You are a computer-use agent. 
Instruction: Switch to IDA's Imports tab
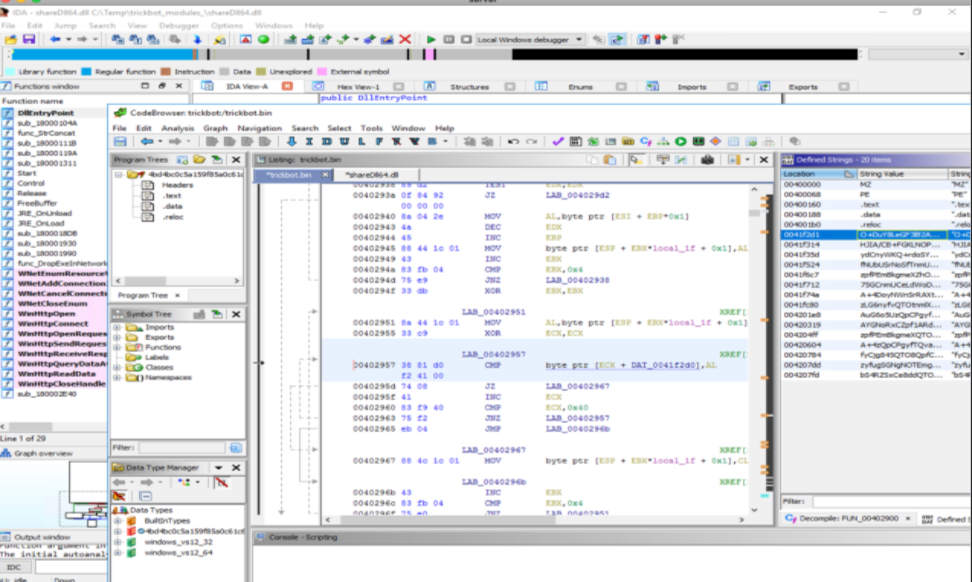691,87
